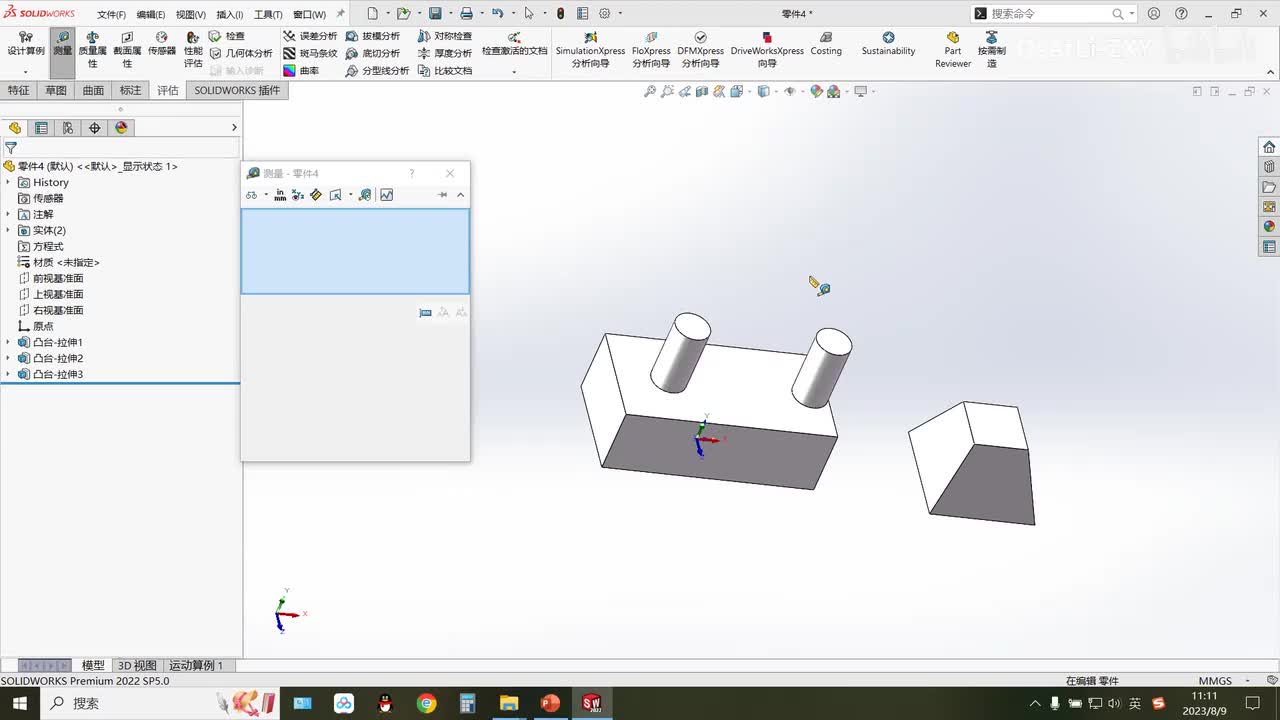Screen dimensions: 1280x720
Task: Open the Sustainability tool
Action: [x=888, y=44]
